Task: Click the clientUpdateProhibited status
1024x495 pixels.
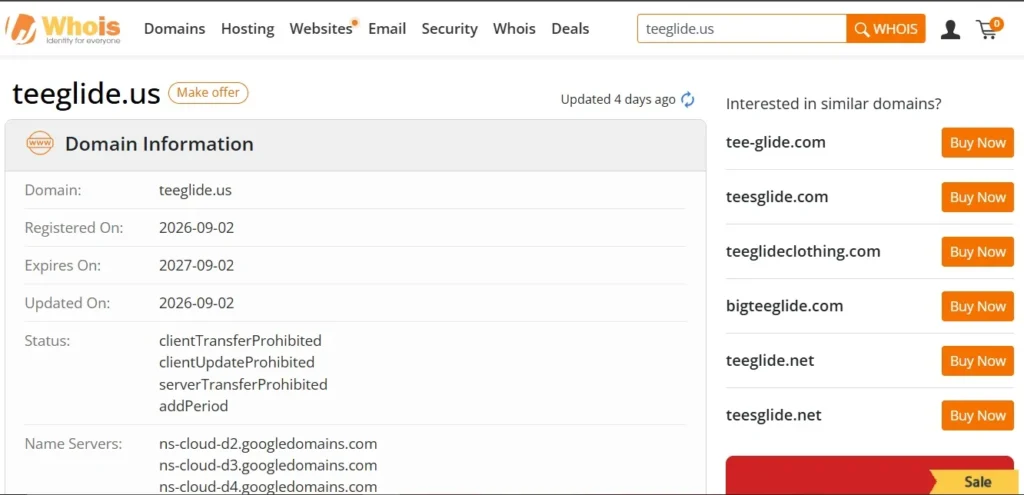Action: tap(237, 362)
